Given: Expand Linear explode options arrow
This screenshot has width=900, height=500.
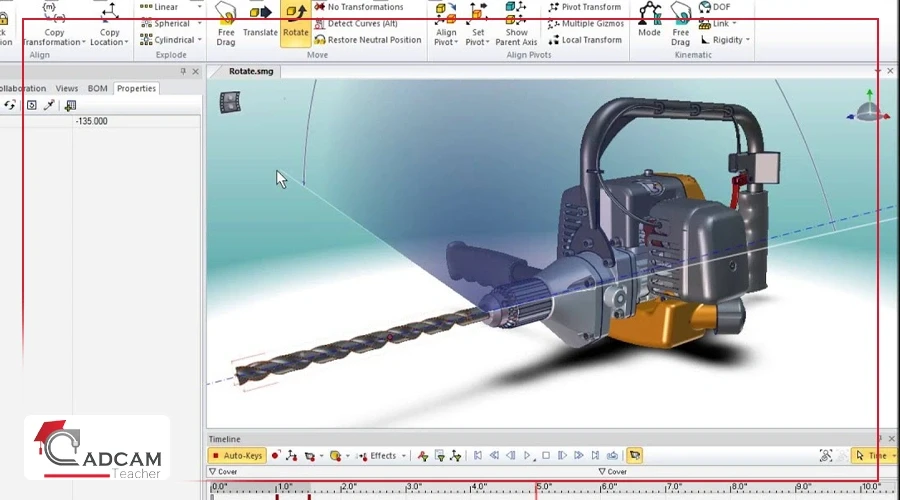Looking at the screenshot, I should point(200,7).
